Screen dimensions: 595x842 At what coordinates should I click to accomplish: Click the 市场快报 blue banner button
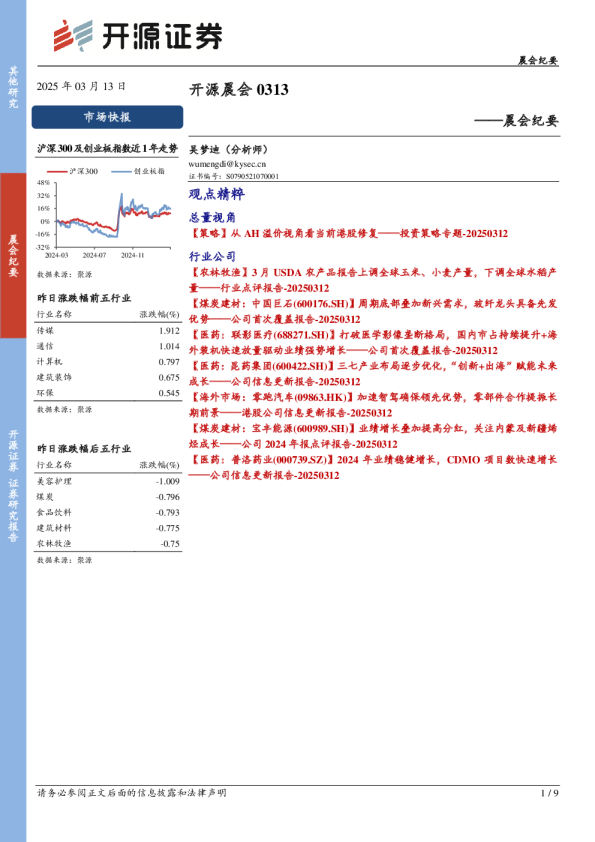point(107,117)
